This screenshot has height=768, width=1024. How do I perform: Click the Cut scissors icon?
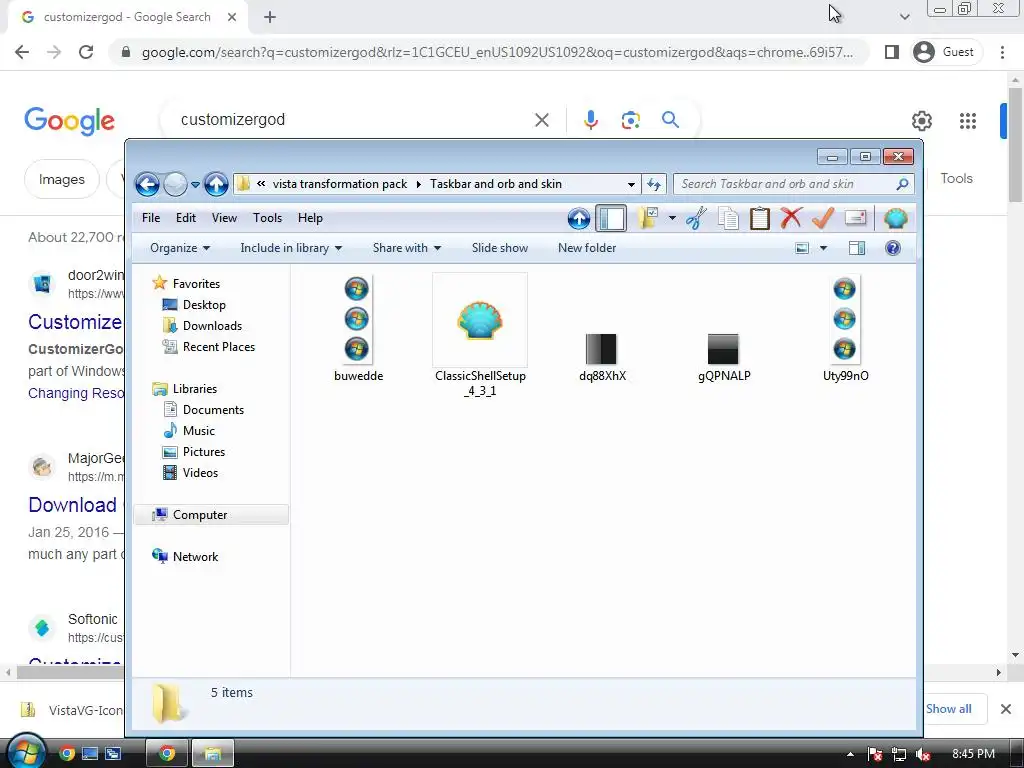[697, 218]
